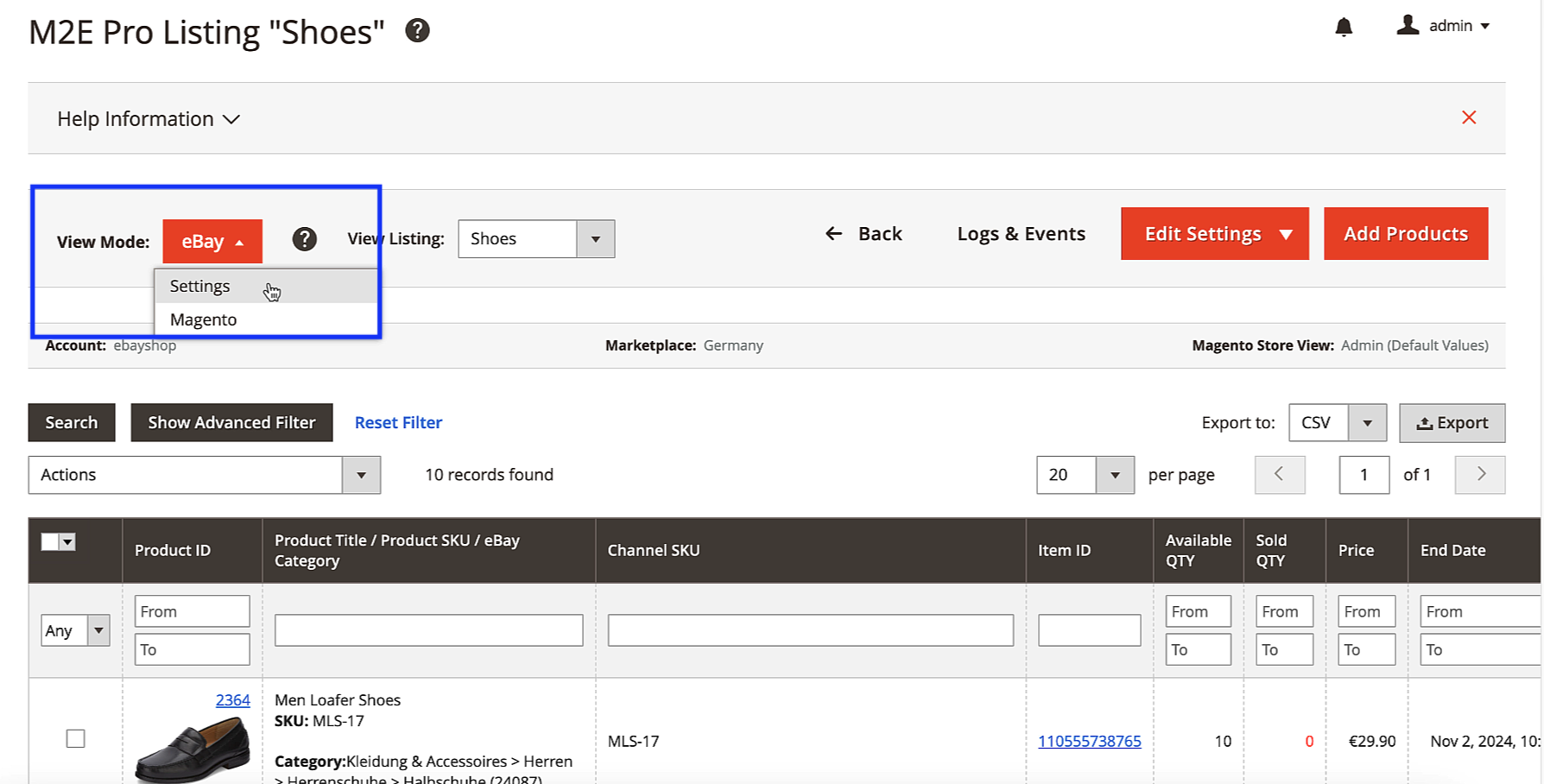The width and height of the screenshot is (1544, 784).
Task: Open the View Listing Shoes dropdown
Action: 536,239
